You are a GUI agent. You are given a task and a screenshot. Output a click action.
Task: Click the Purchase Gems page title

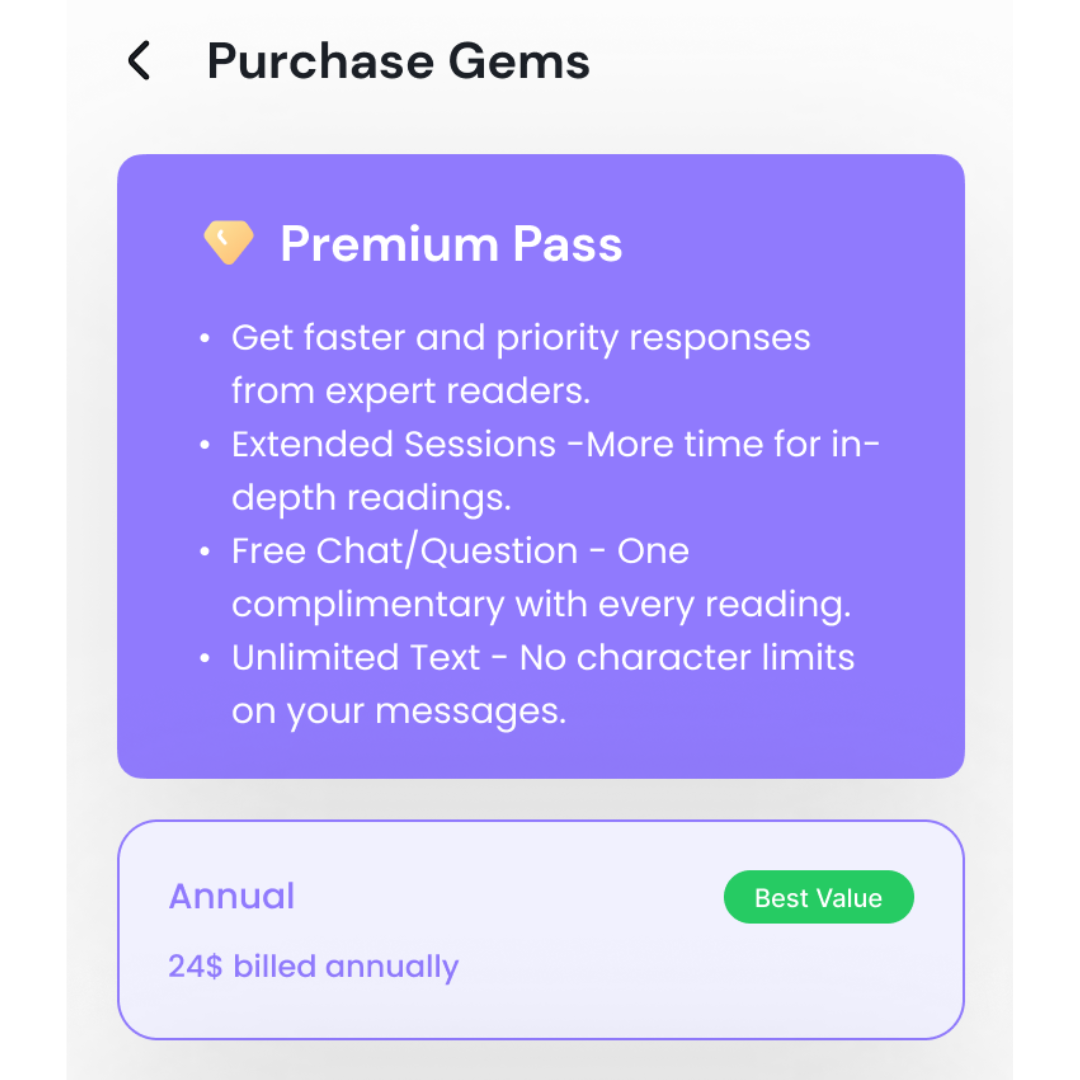[398, 61]
